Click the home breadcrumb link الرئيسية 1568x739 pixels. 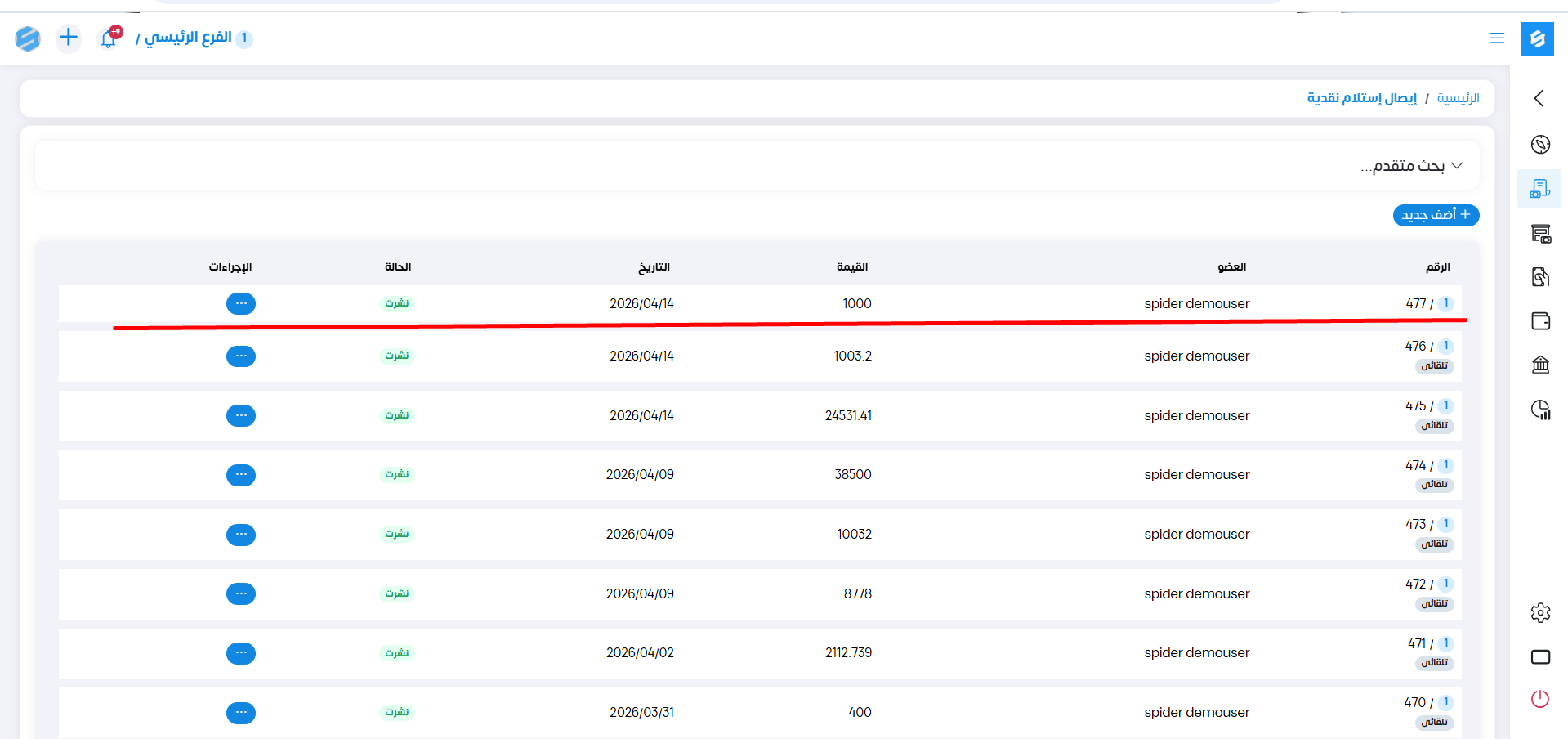[x=1458, y=98]
